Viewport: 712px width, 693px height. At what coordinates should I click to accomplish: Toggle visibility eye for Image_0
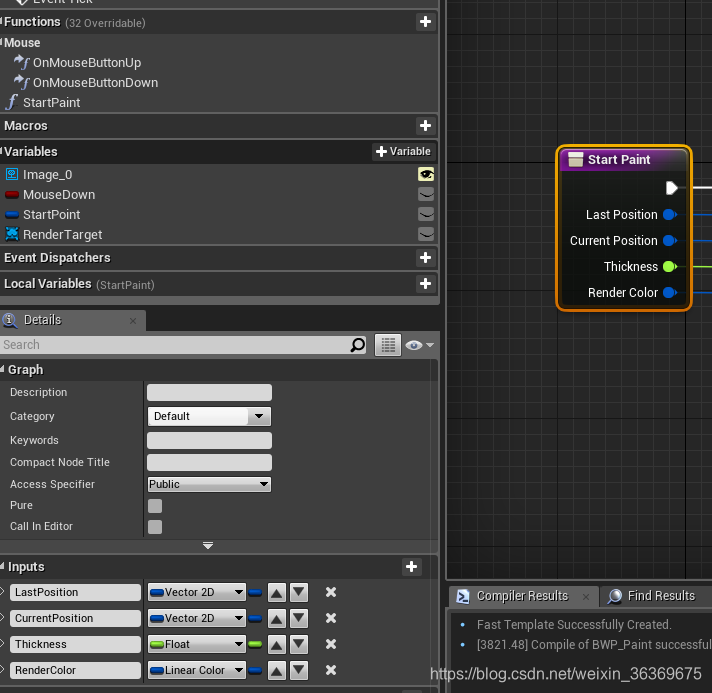tap(426, 174)
